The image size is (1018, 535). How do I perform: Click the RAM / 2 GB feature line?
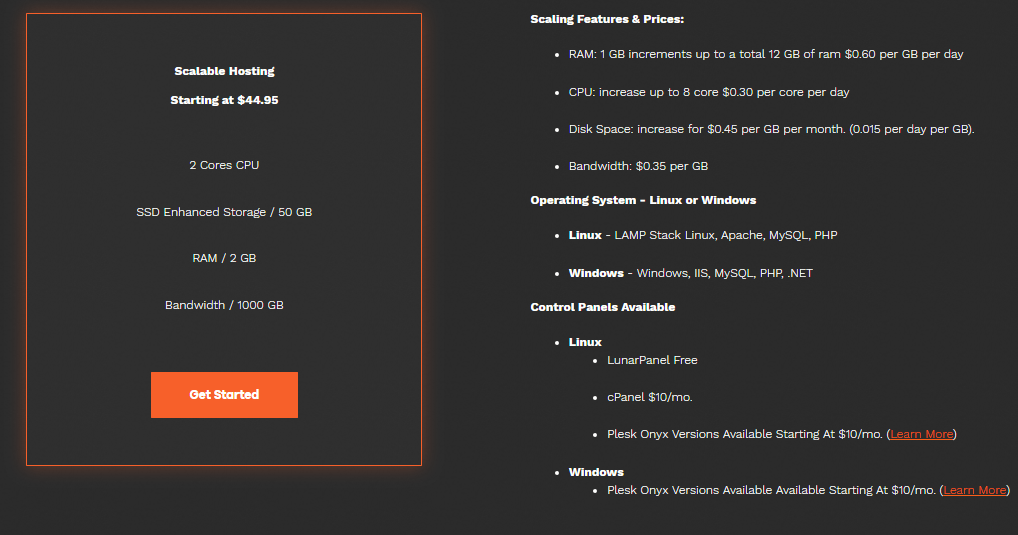click(224, 258)
